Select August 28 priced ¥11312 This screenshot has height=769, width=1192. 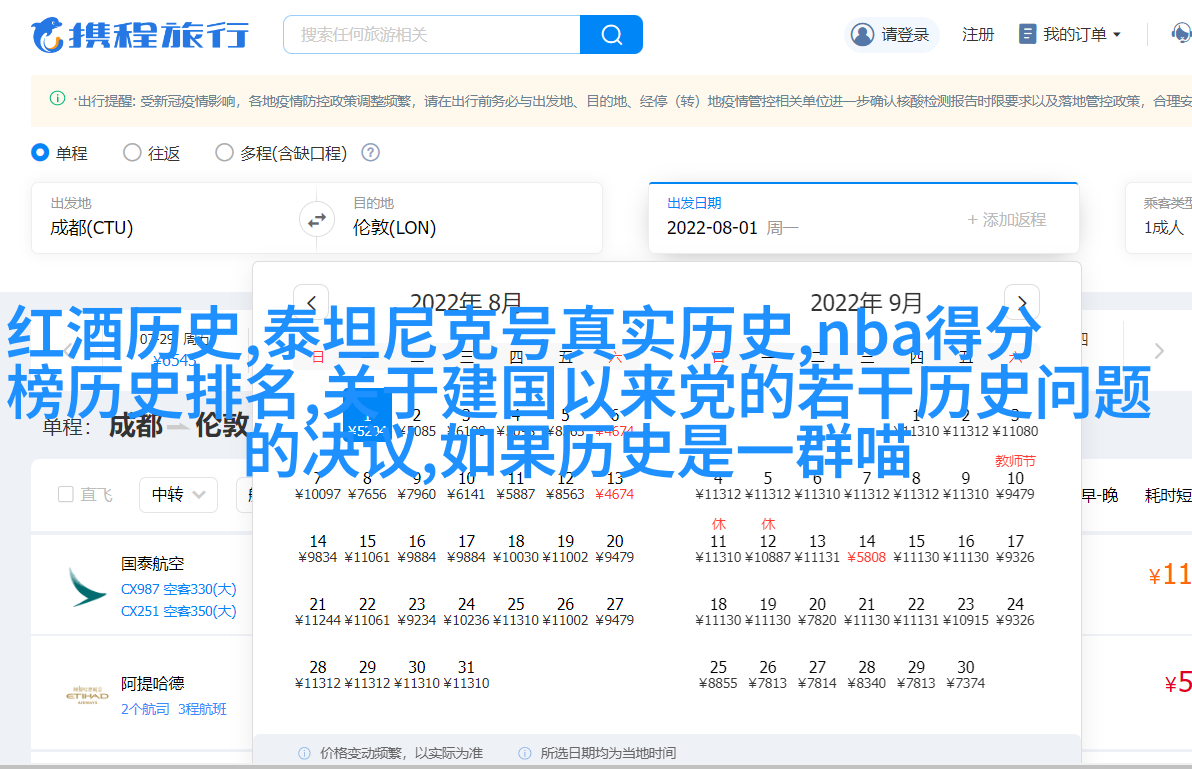pos(318,675)
